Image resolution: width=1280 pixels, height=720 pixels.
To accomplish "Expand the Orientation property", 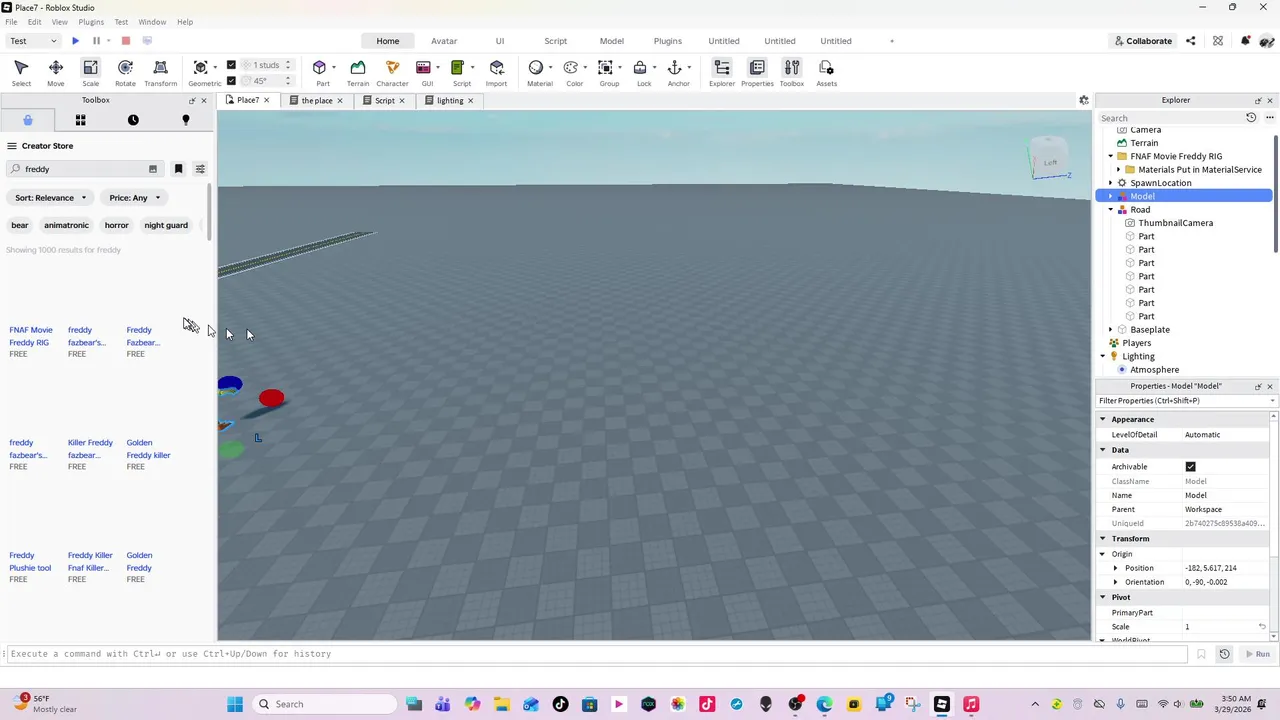I will [1116, 582].
